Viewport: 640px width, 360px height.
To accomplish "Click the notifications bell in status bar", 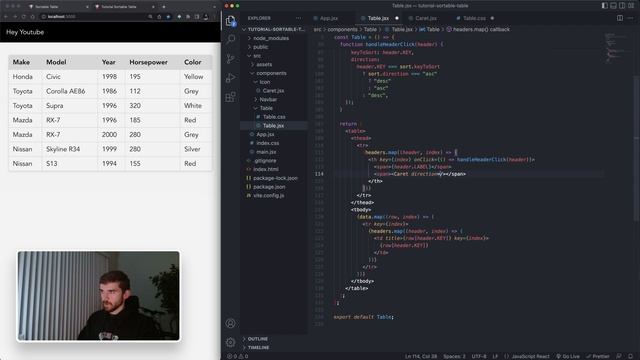I will [630, 356].
